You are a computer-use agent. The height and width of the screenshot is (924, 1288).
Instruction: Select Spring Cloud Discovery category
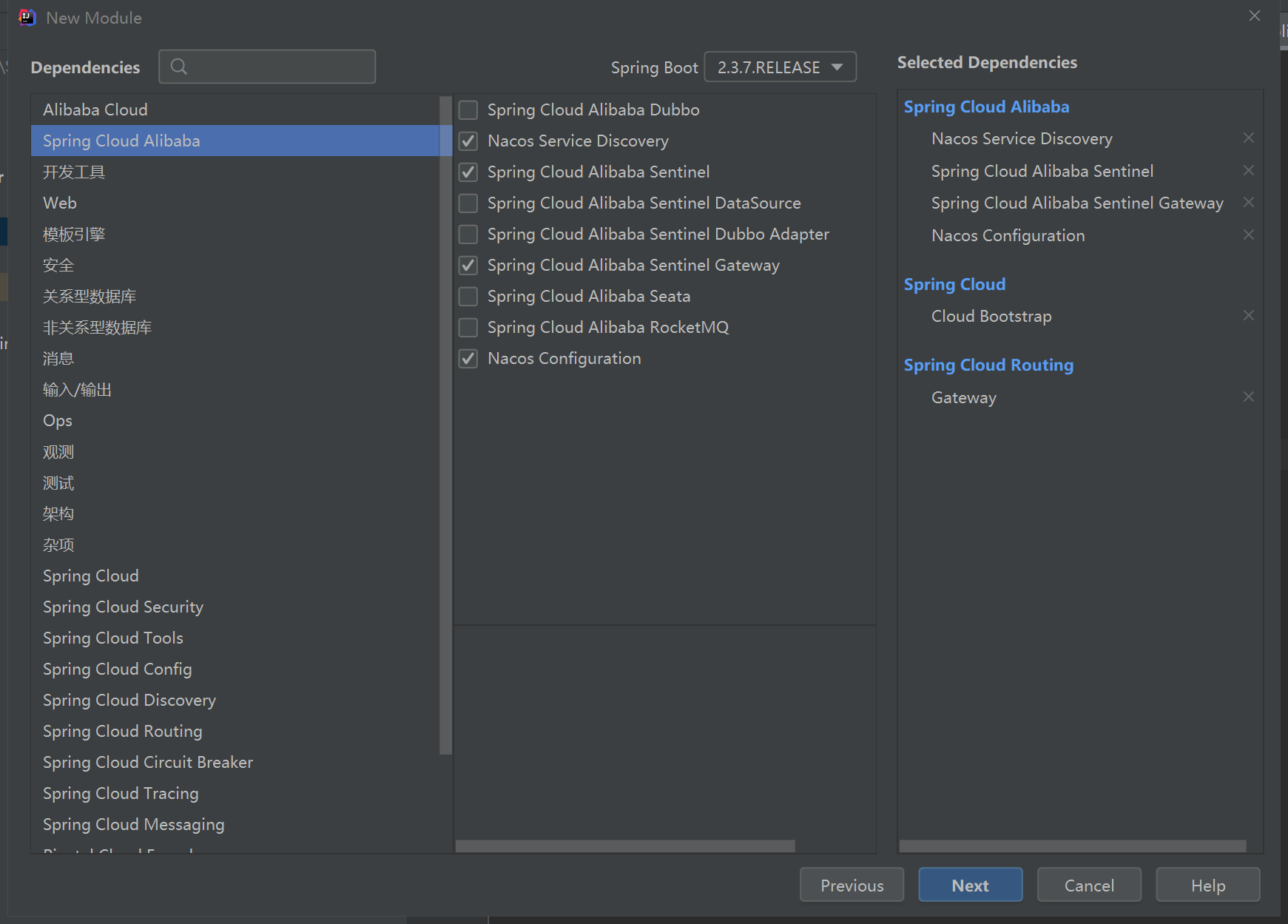[235, 700]
